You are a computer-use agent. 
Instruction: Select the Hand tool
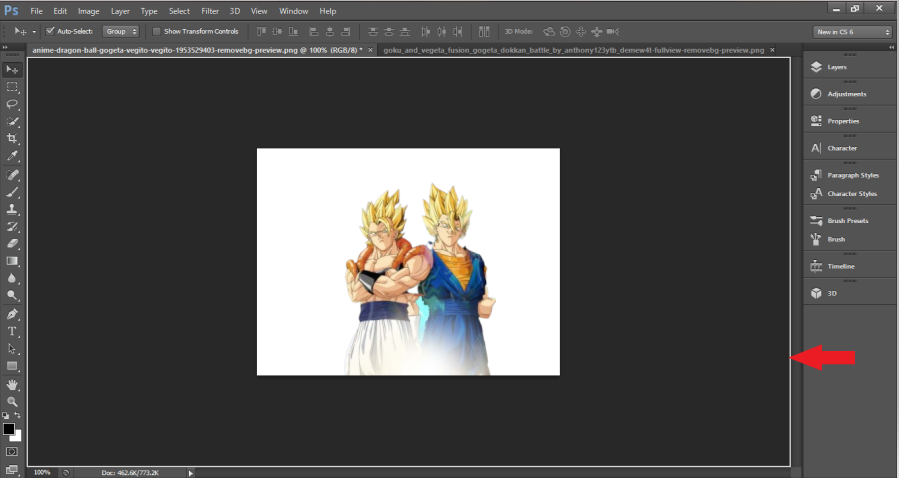[x=12, y=385]
